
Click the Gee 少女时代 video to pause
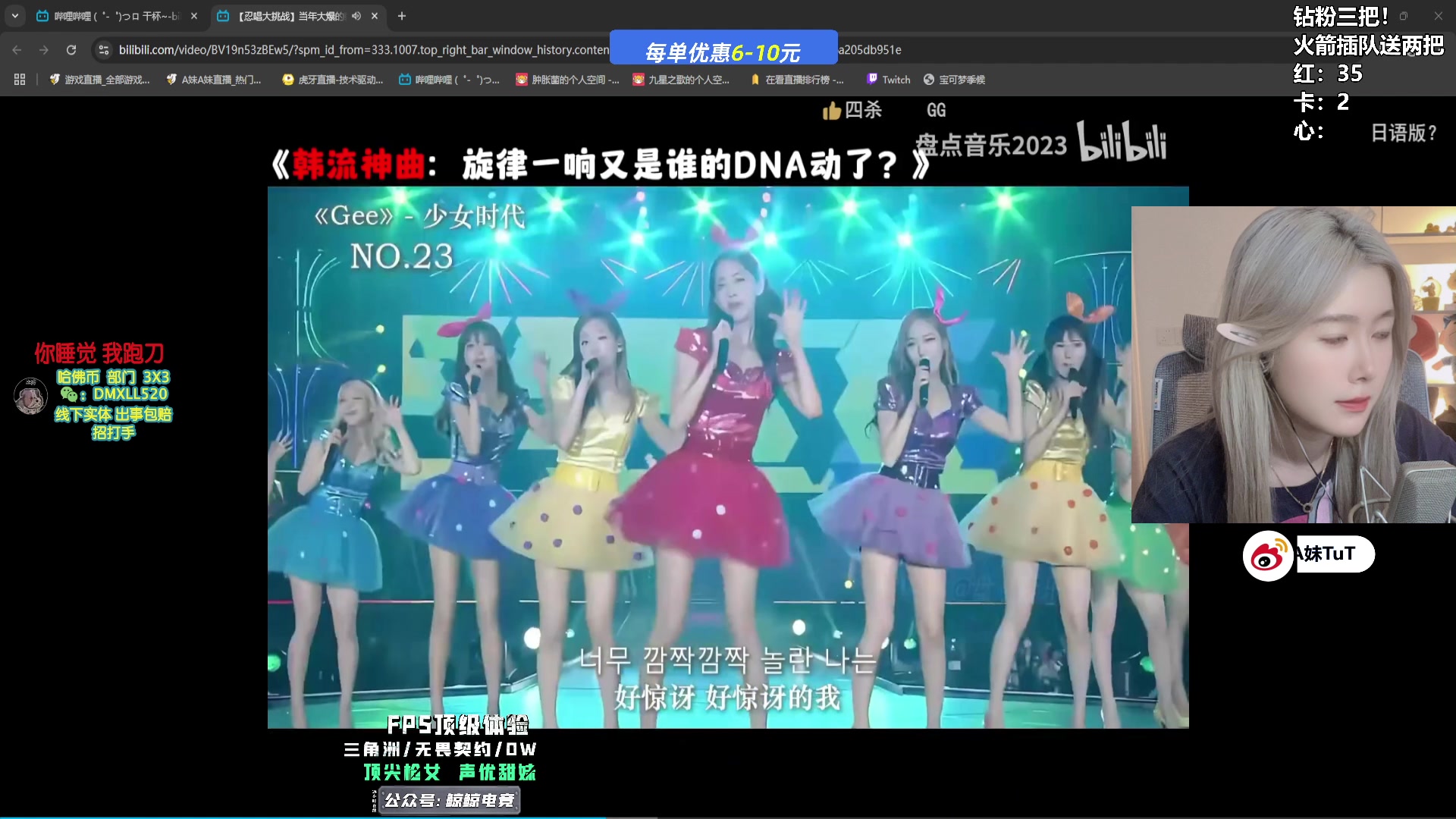(x=728, y=457)
